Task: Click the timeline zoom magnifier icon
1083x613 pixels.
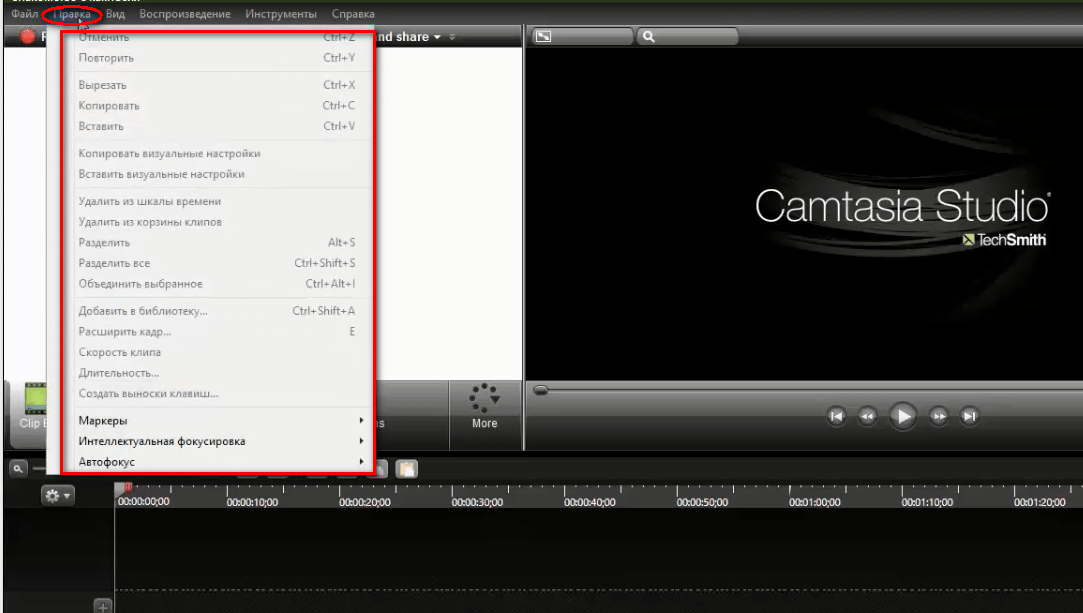Action: coord(18,467)
